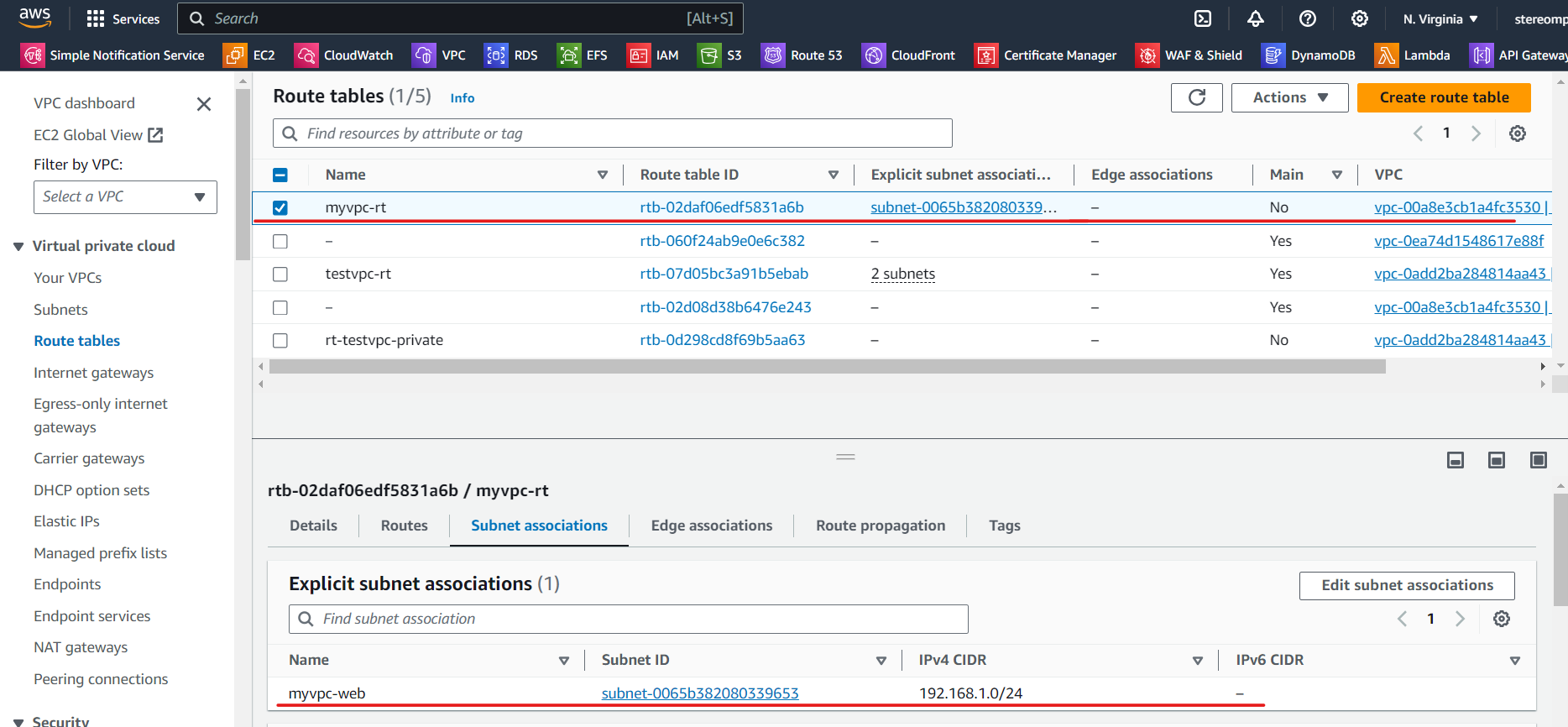Open the AWS home logo
This screenshot has width=1568, height=727.
[34, 18]
